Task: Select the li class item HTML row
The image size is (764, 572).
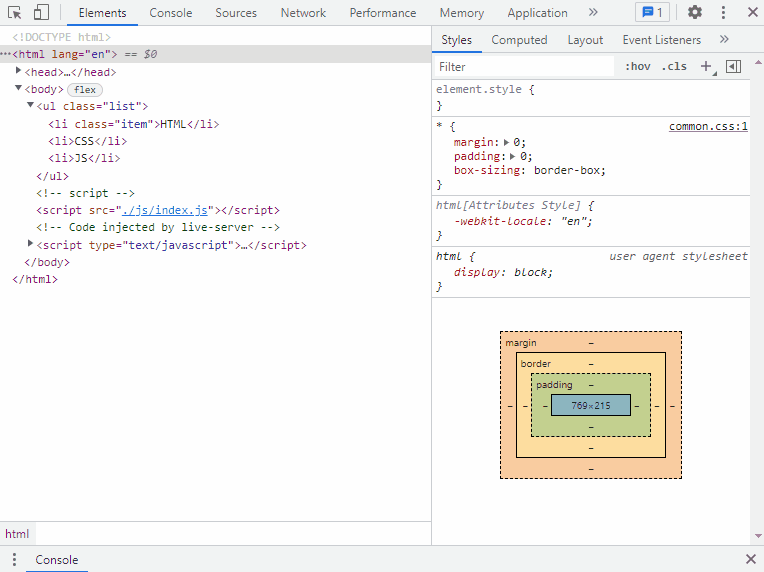Action: pyautogui.click(x=215, y=124)
